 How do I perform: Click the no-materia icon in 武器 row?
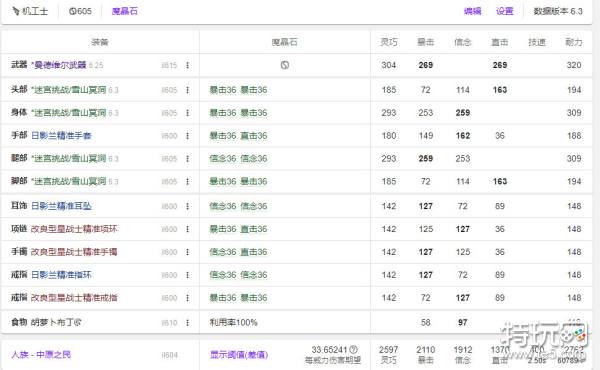(x=285, y=65)
